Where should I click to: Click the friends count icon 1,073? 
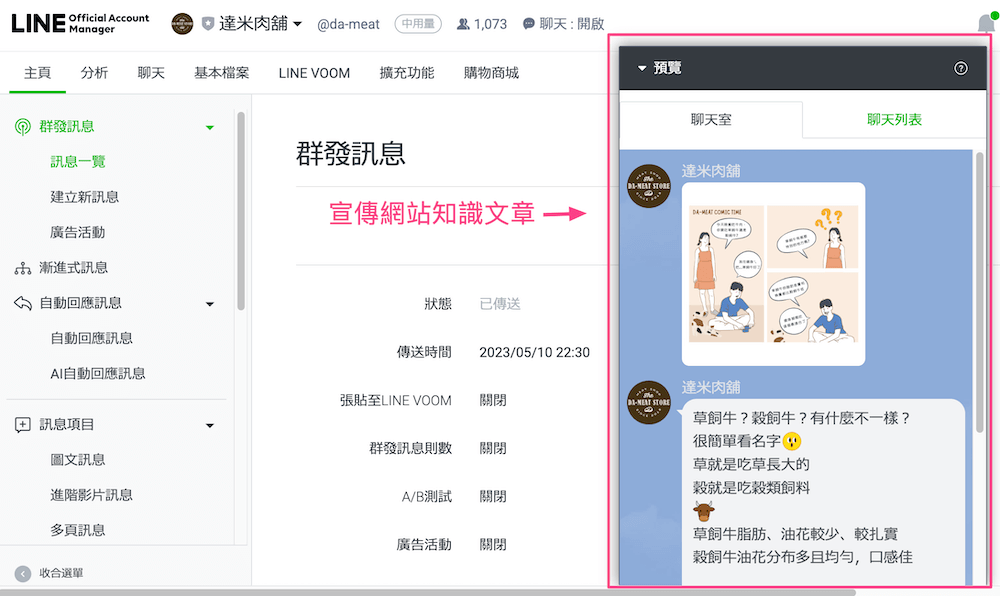[x=464, y=24]
